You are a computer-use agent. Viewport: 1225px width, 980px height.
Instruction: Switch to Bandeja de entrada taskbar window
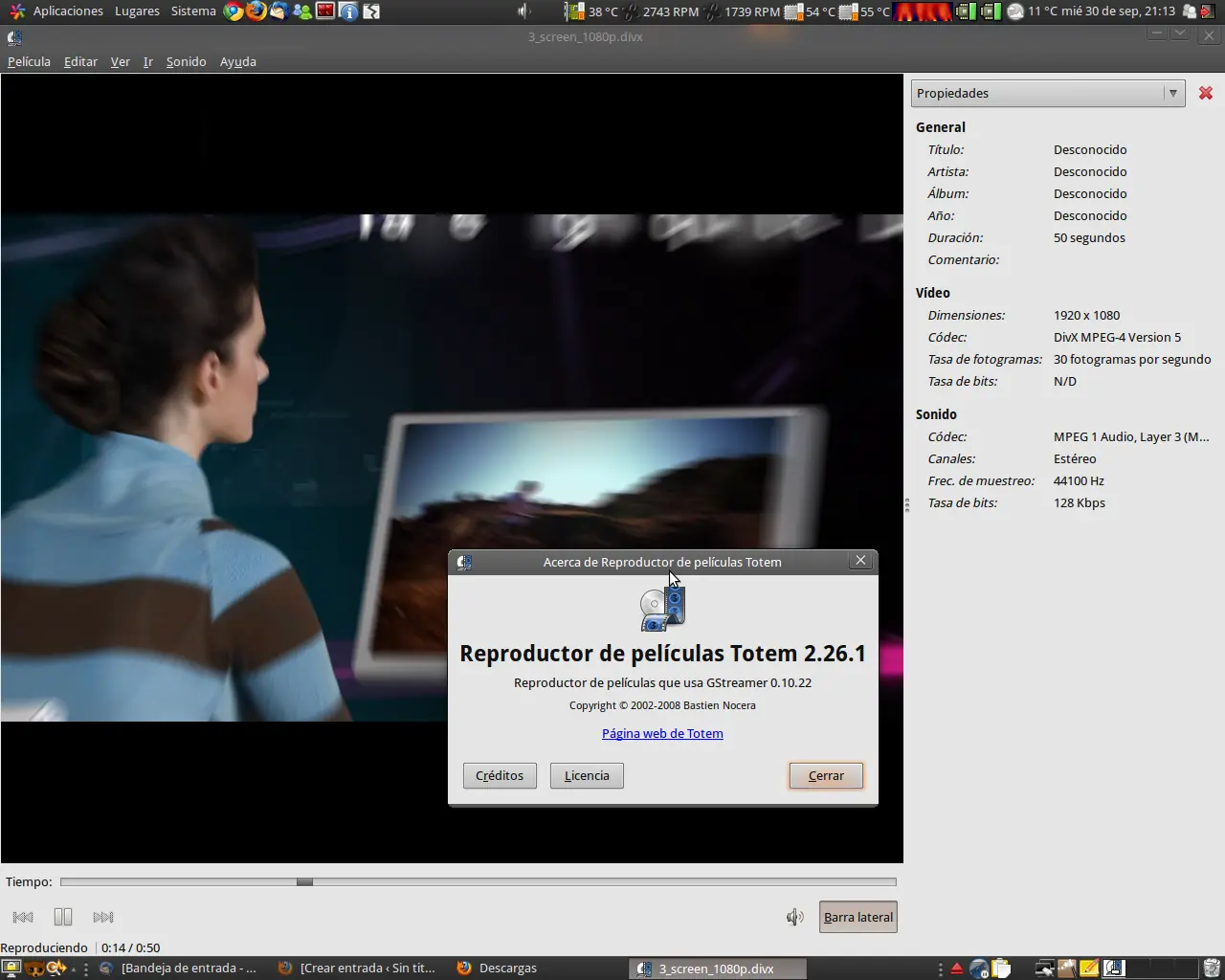[x=181, y=969]
